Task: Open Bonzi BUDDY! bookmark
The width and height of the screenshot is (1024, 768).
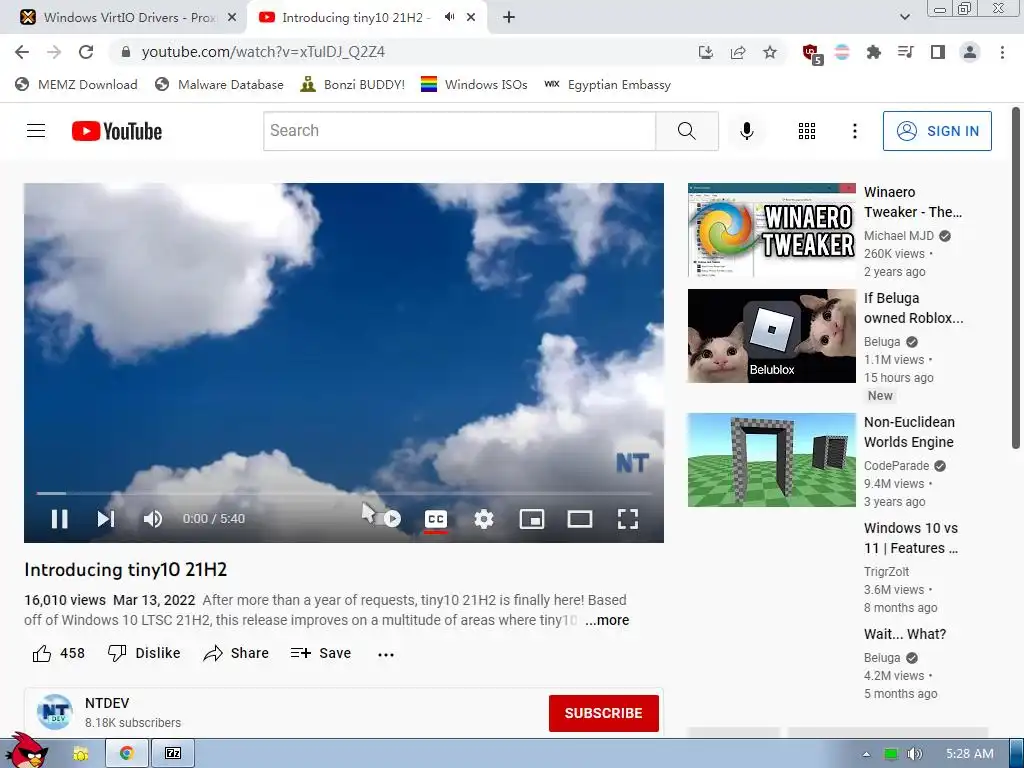Action: pyautogui.click(x=352, y=84)
